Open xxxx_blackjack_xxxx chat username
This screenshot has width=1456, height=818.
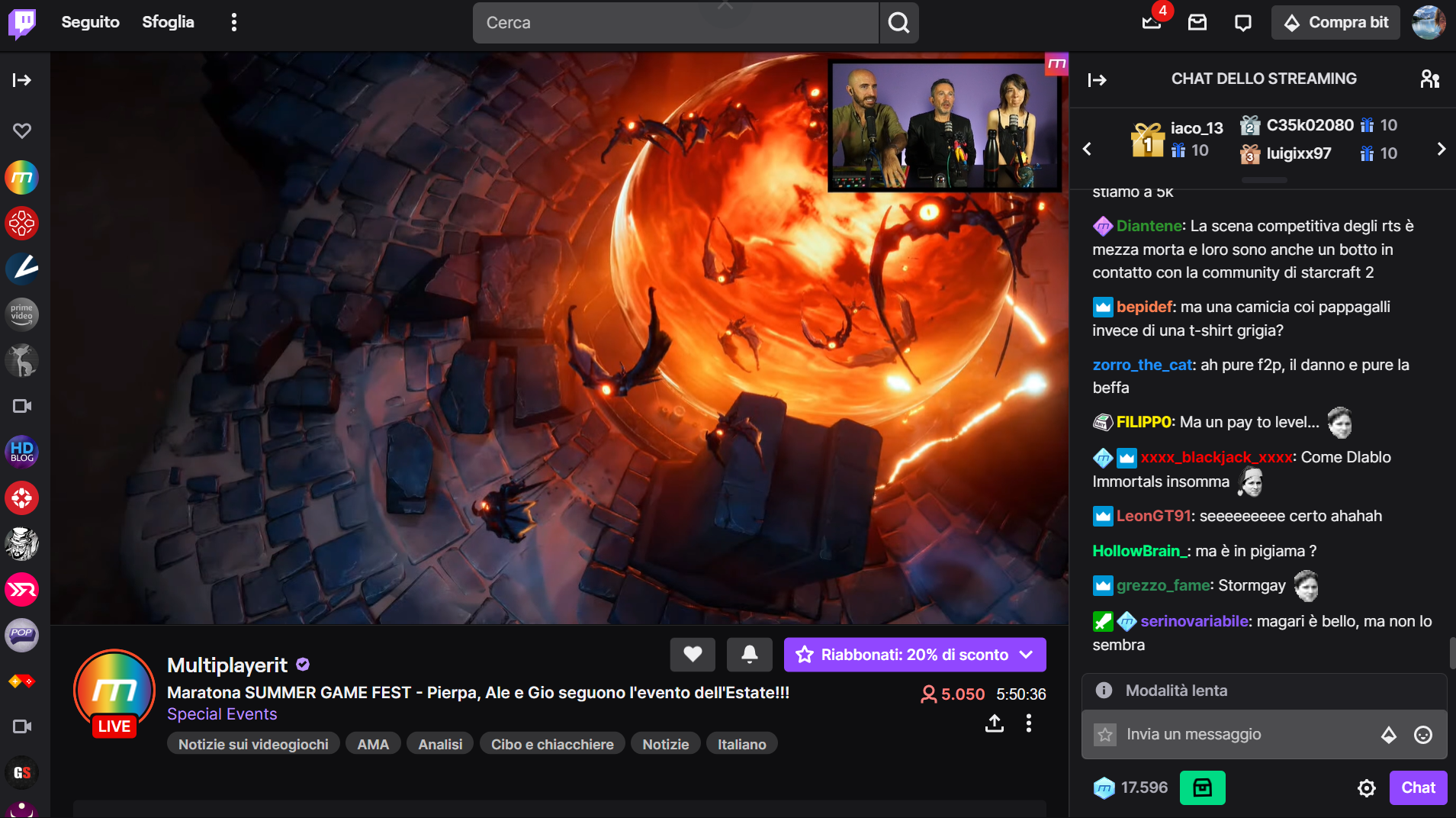[1216, 457]
